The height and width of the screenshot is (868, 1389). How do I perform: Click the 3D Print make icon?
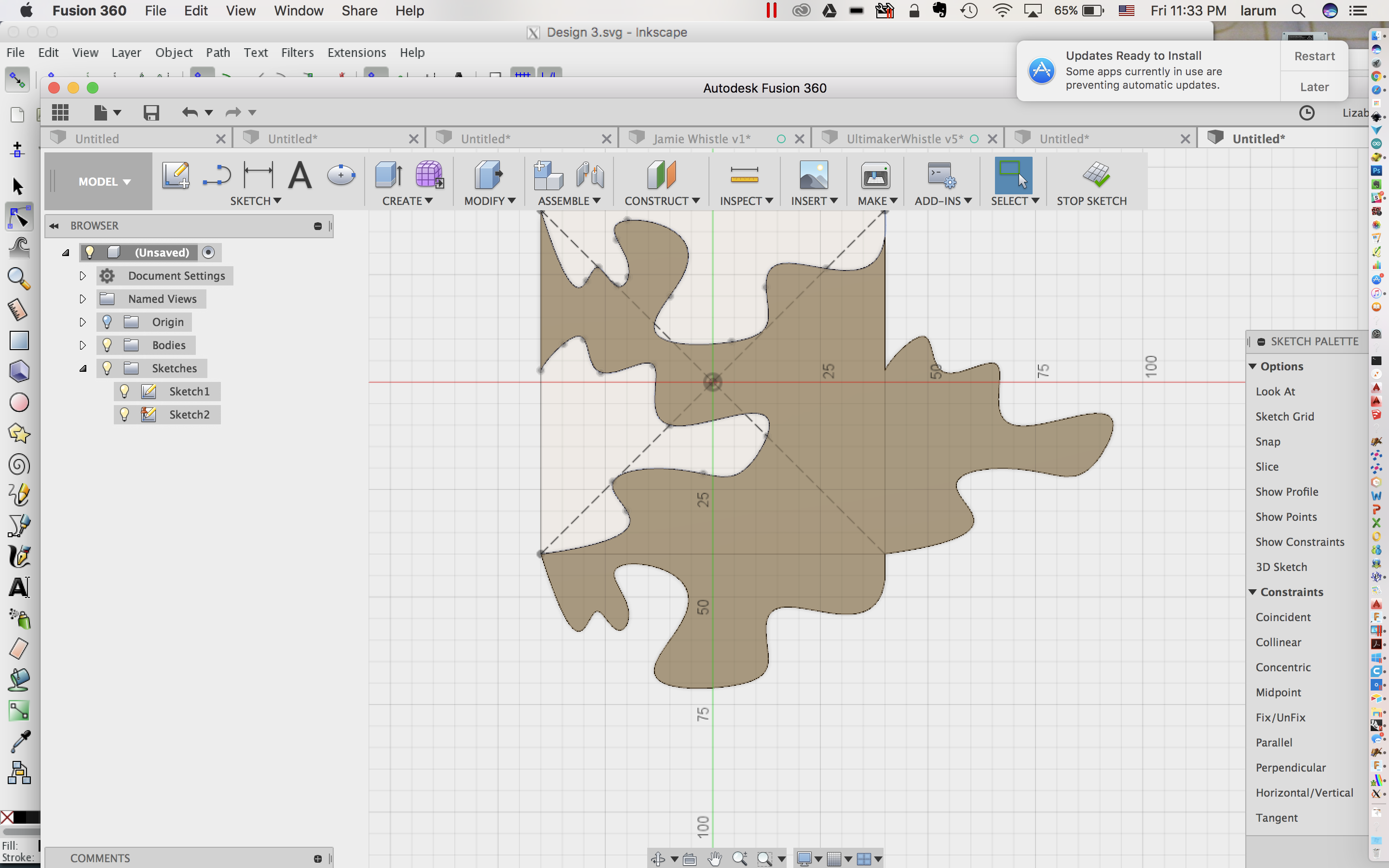(875, 175)
